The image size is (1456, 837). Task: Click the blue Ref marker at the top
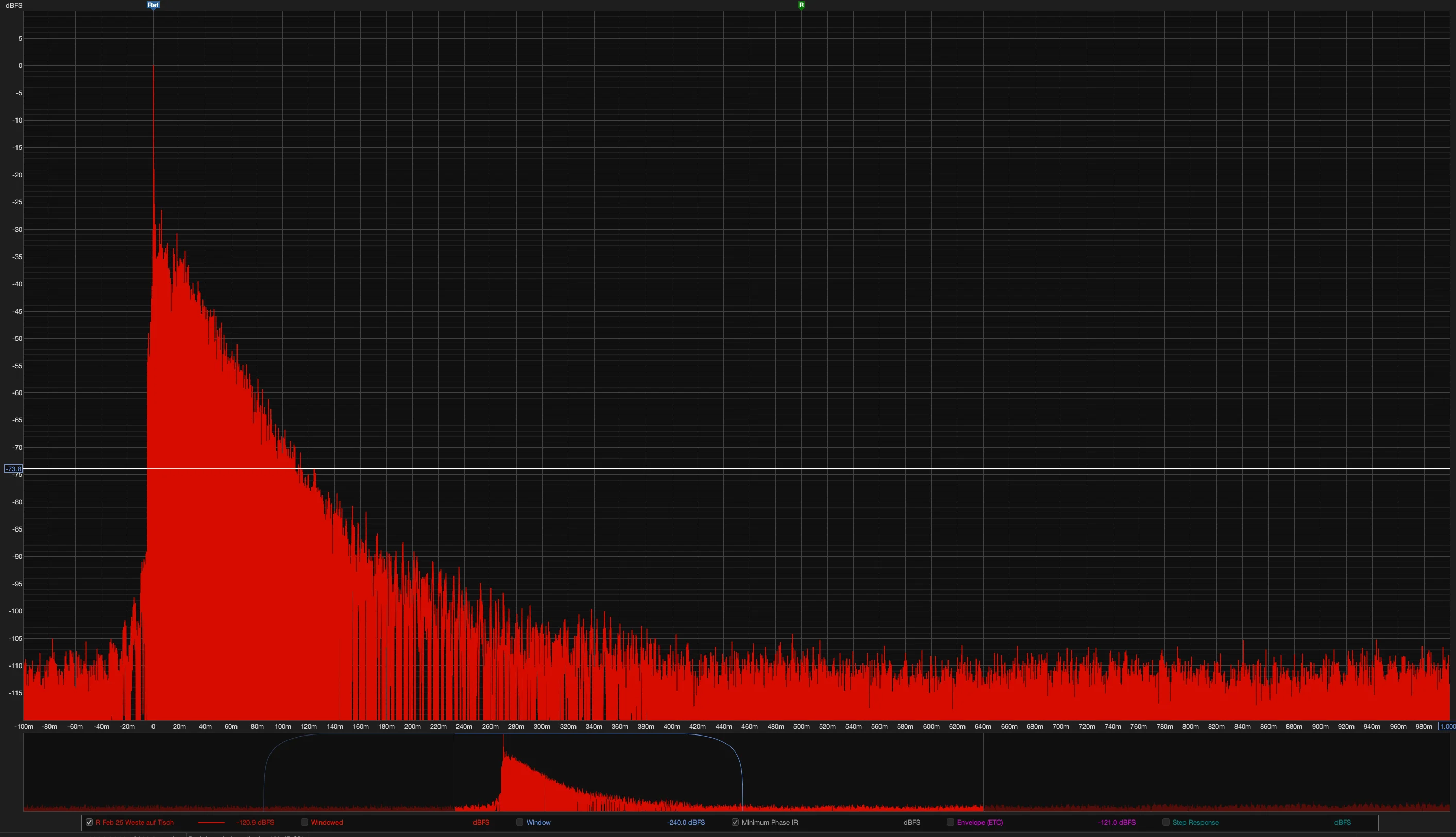click(x=153, y=5)
